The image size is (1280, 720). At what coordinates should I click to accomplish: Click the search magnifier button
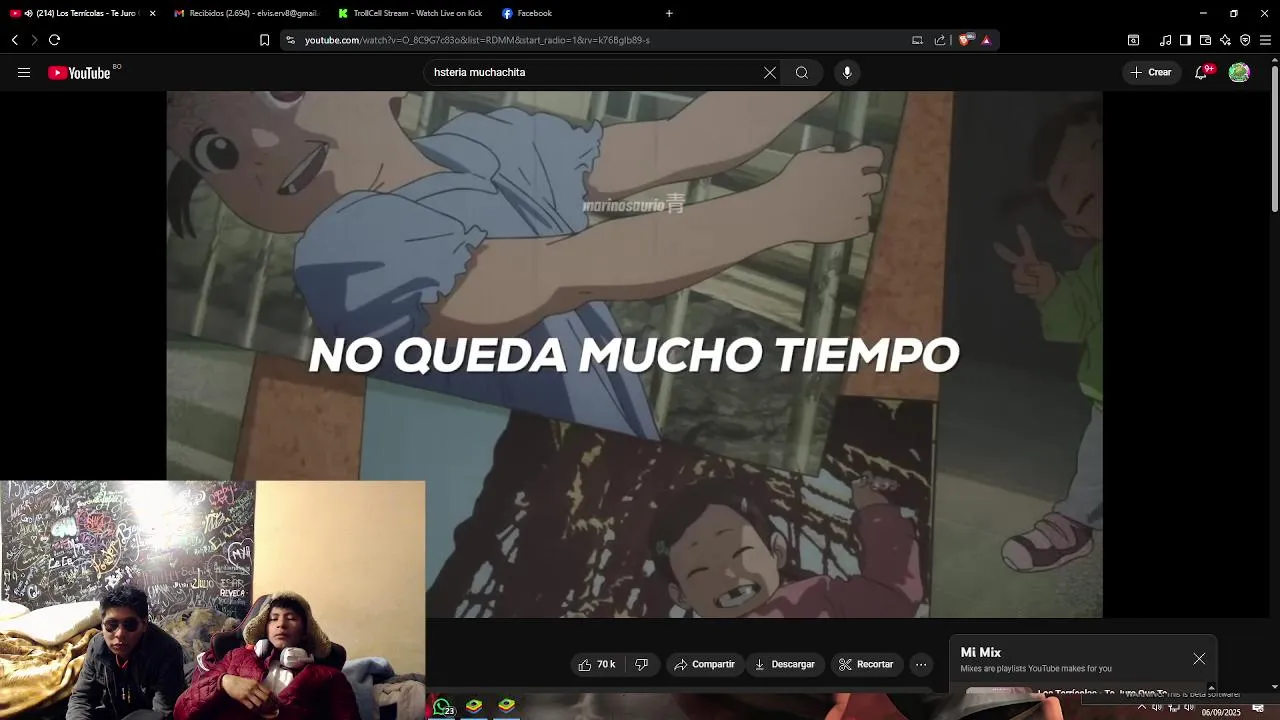pyautogui.click(x=802, y=72)
